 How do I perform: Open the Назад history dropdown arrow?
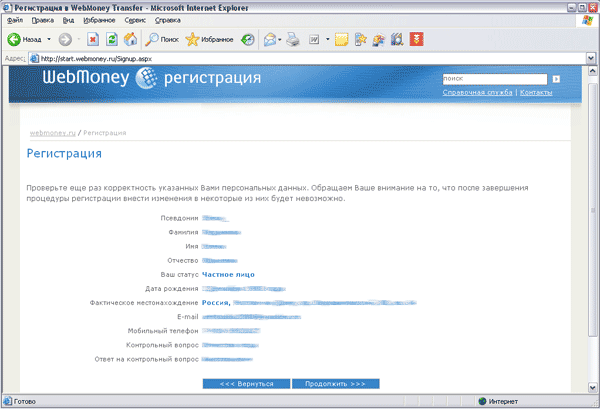tap(49, 39)
